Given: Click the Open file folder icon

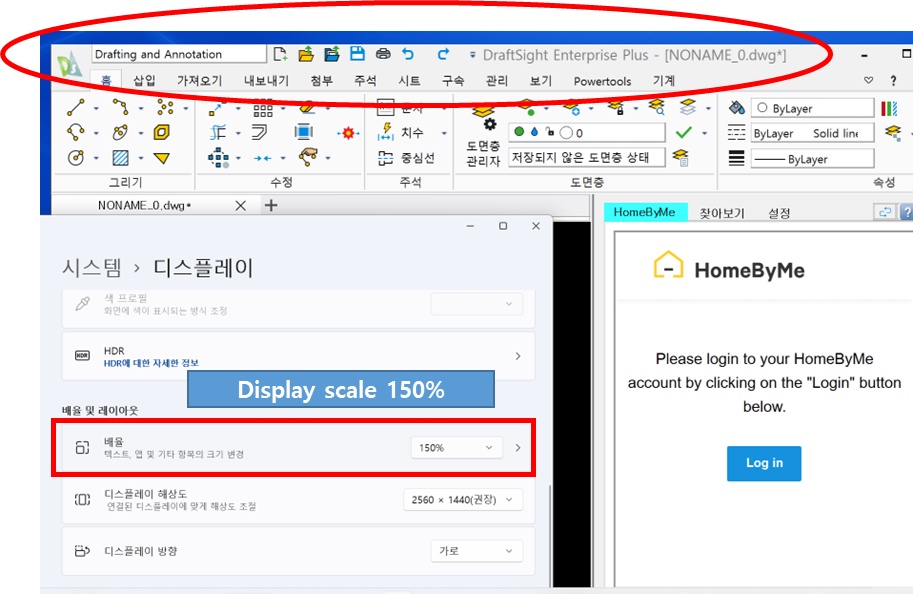Looking at the screenshot, I should pyautogui.click(x=306, y=54).
